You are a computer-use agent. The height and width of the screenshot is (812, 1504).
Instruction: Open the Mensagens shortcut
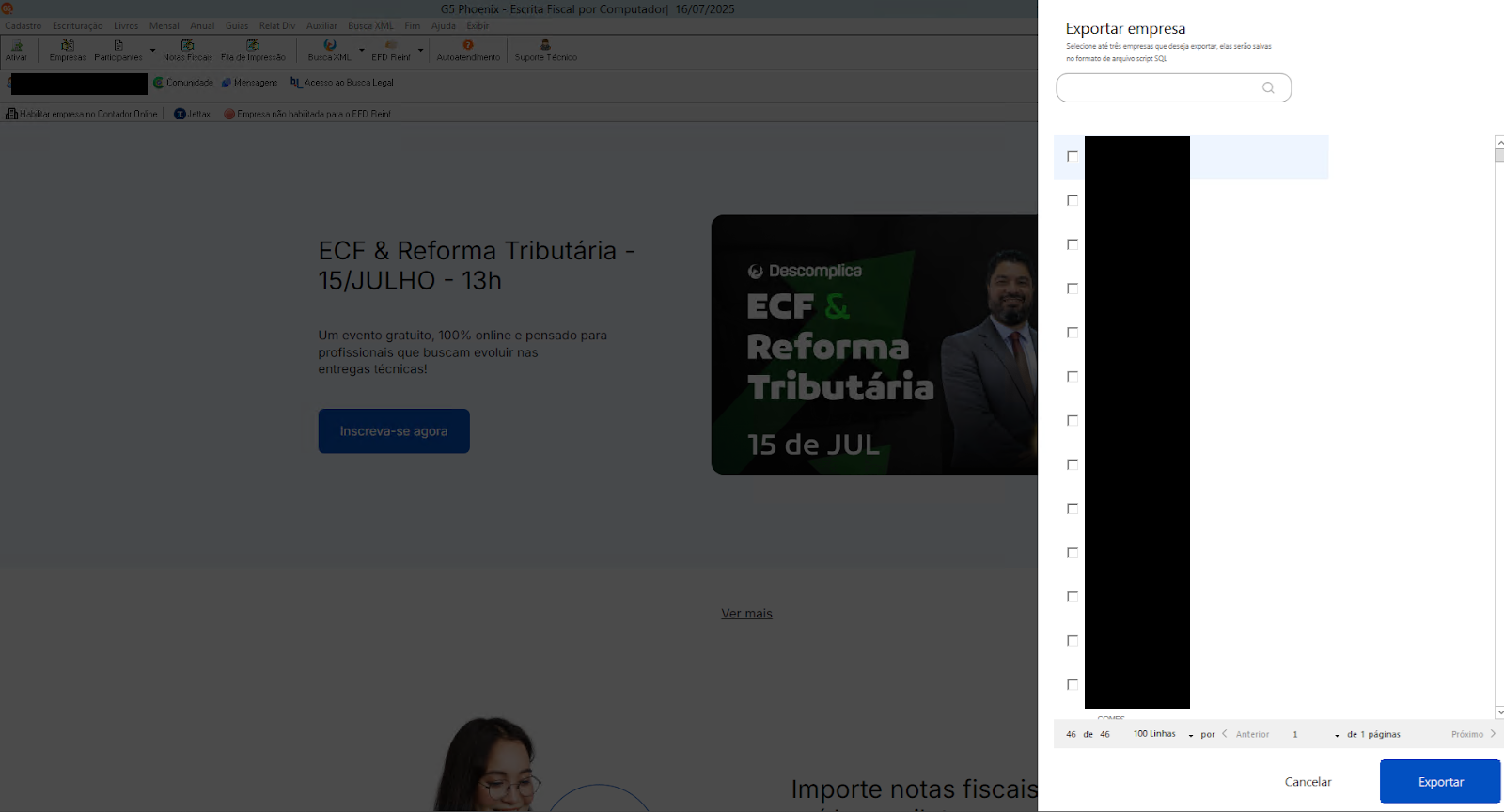pos(249,83)
